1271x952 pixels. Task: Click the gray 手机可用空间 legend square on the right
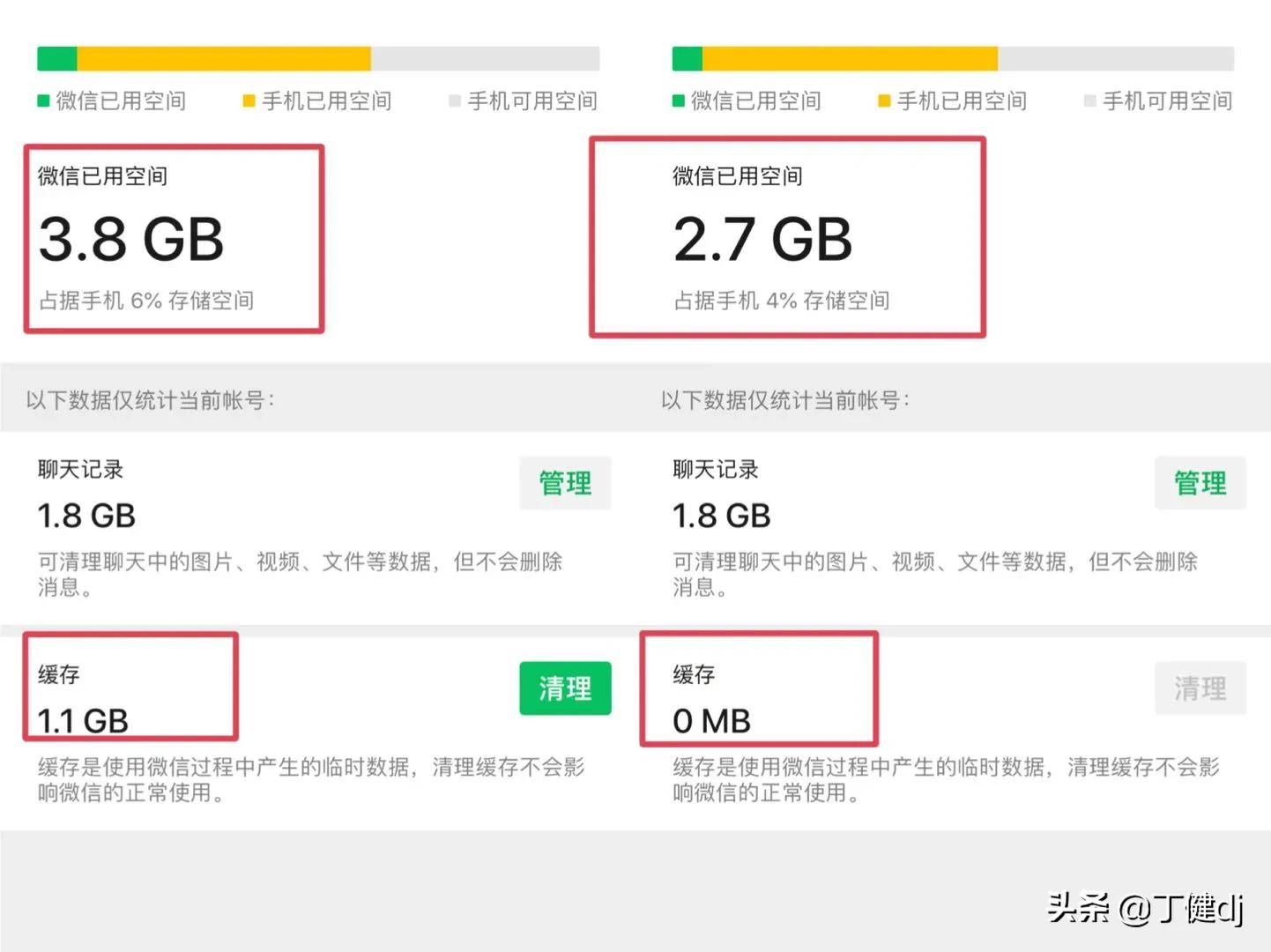1089,100
